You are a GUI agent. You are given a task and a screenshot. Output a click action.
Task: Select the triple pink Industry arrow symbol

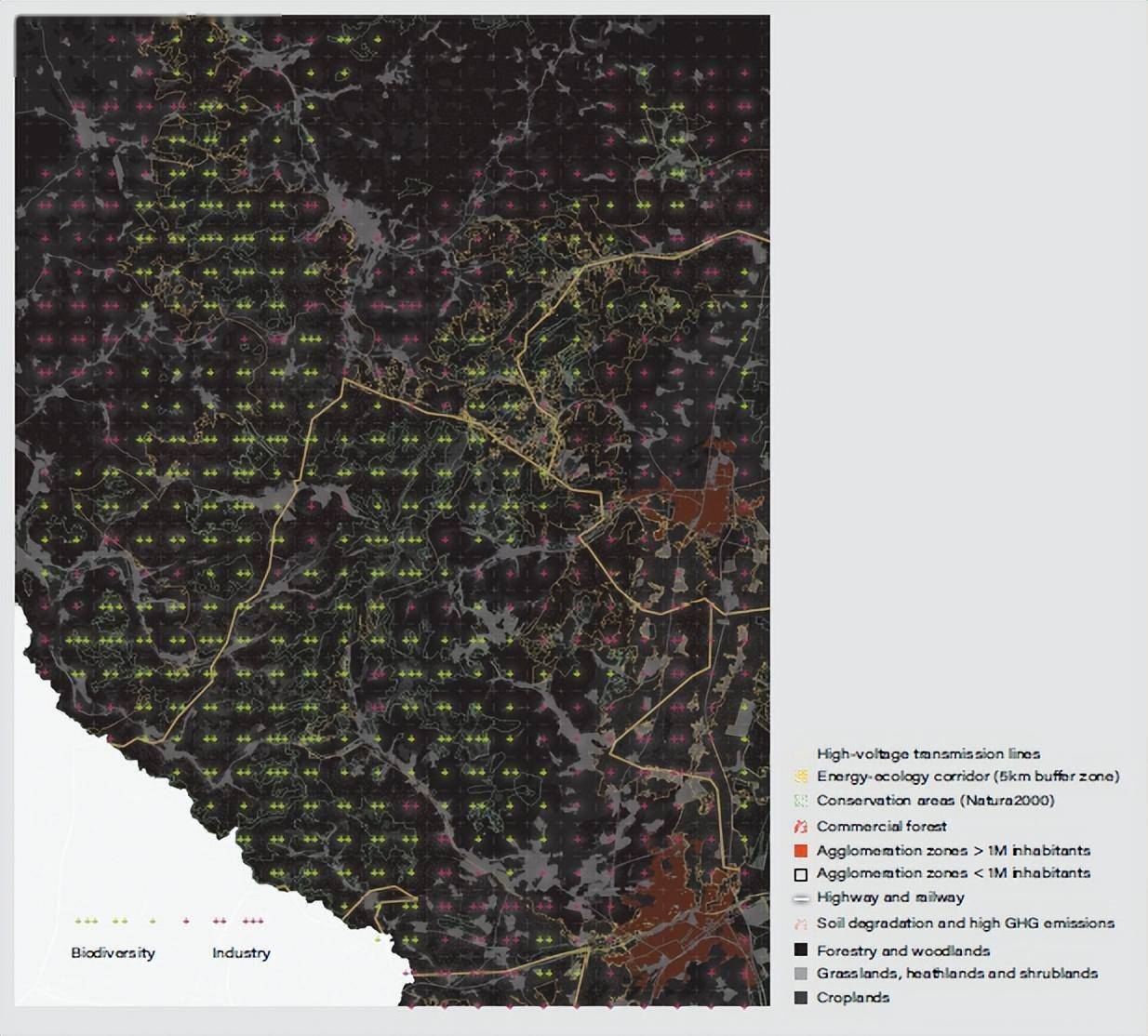point(253,921)
